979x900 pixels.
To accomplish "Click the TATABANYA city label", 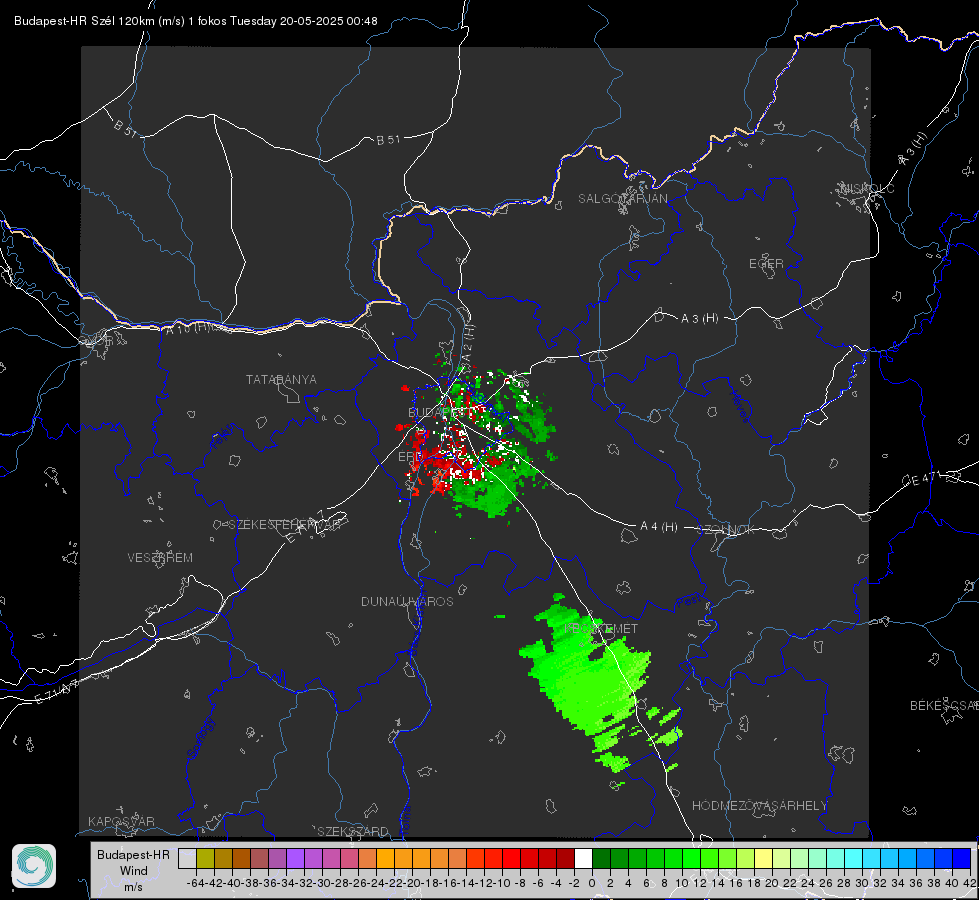I will pos(281,380).
